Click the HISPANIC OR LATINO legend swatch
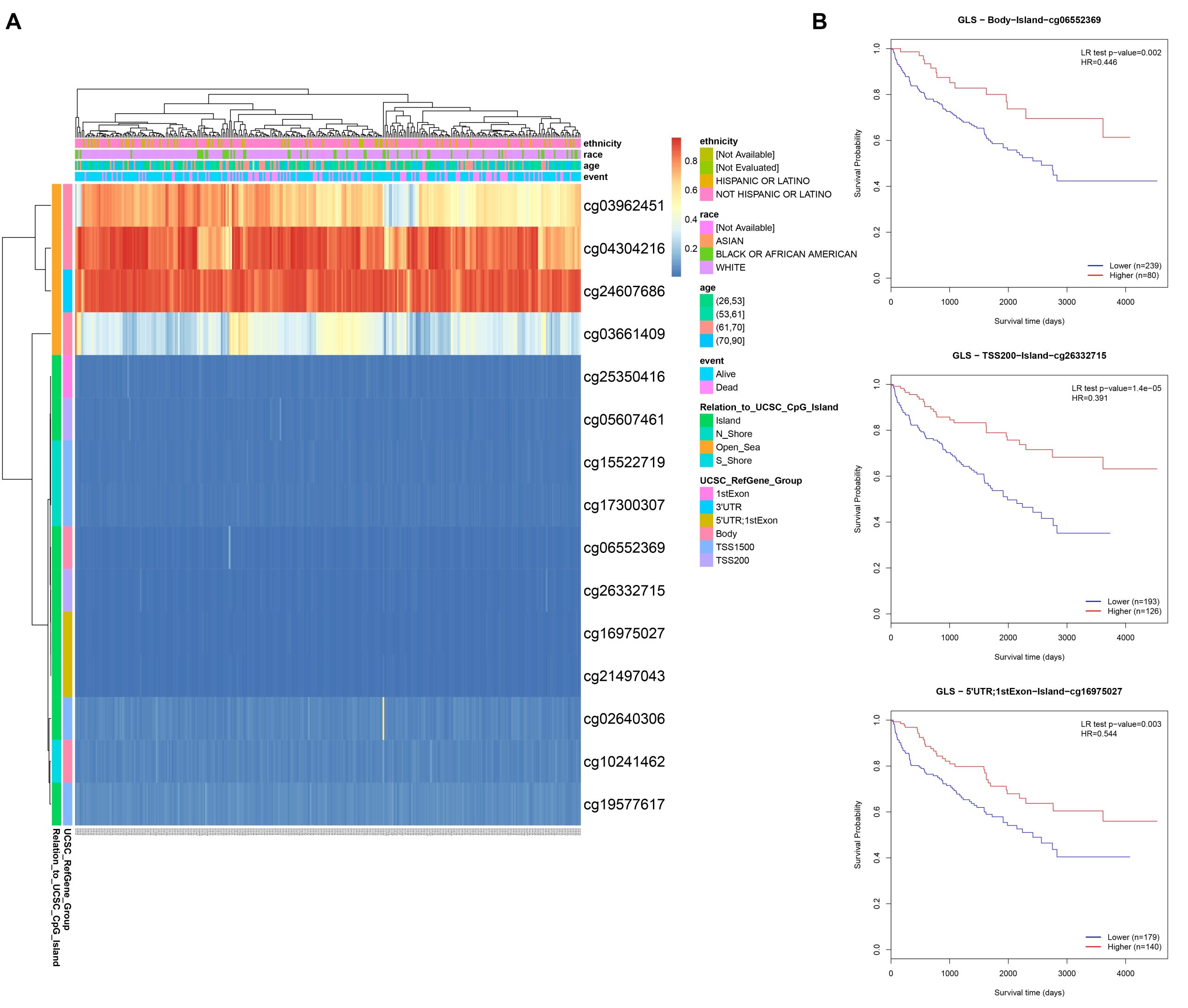The image size is (1188, 1008). (x=706, y=181)
